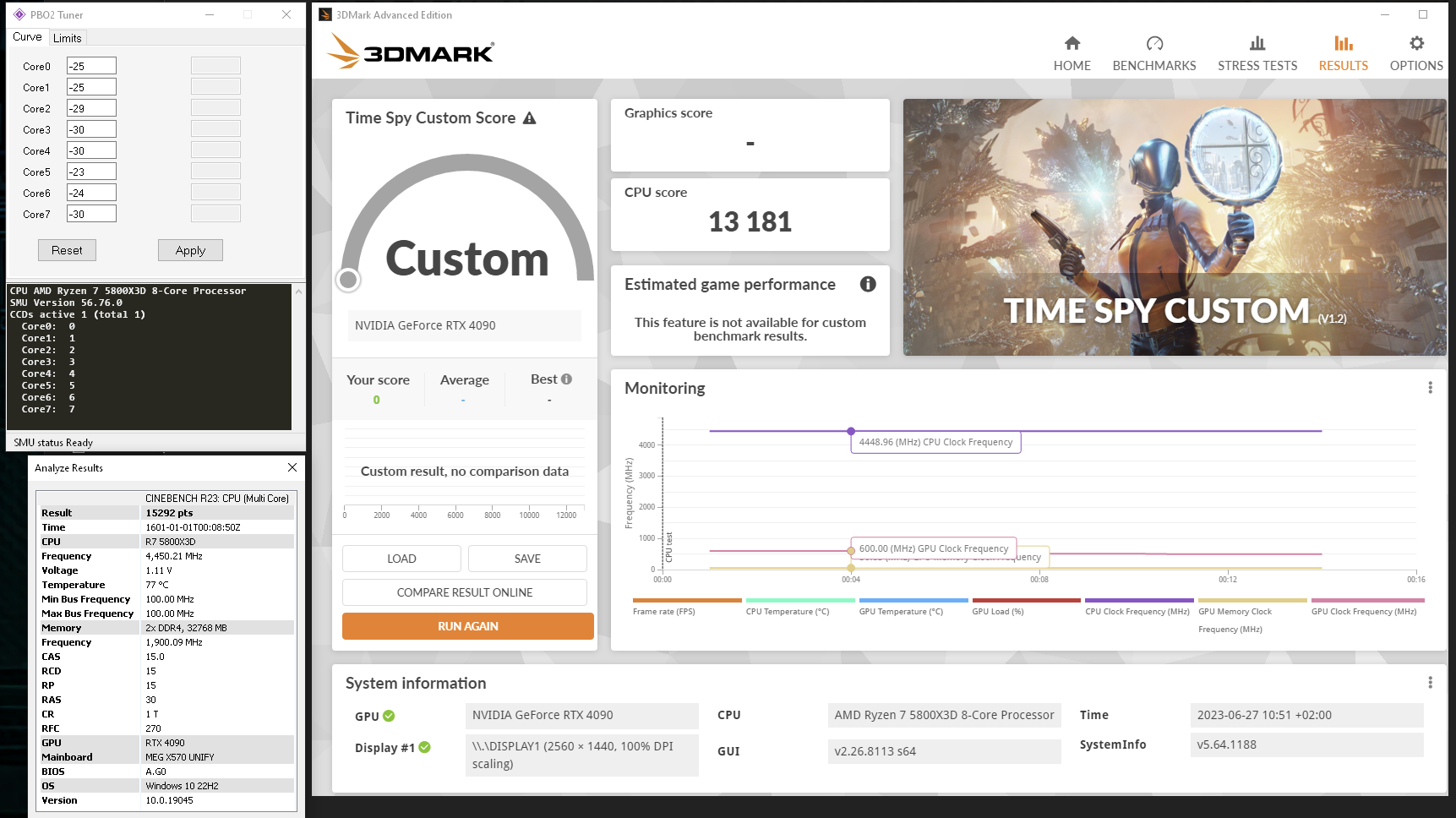The height and width of the screenshot is (818, 1456).
Task: Click the Time Spy warning triangle icon
Action: (x=530, y=118)
